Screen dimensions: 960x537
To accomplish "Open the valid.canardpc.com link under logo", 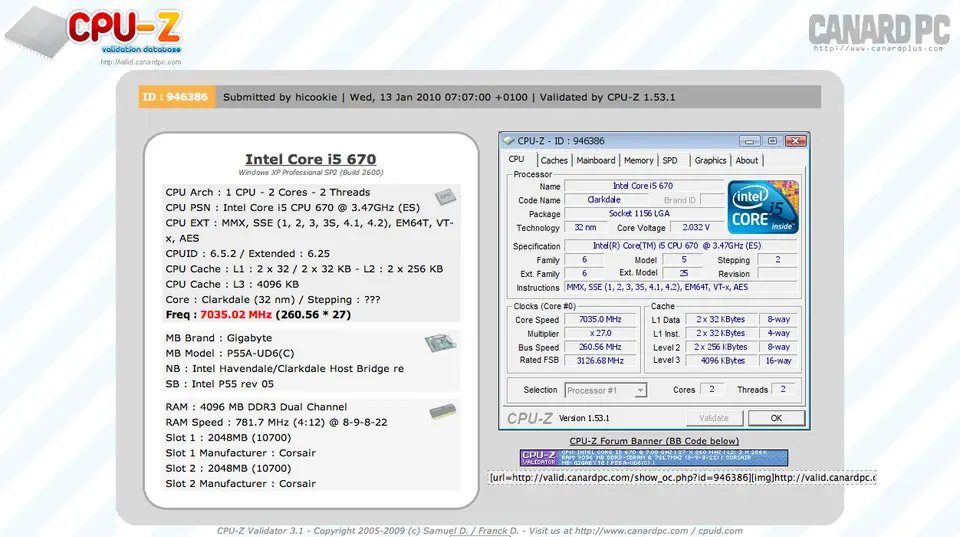I will click(141, 62).
